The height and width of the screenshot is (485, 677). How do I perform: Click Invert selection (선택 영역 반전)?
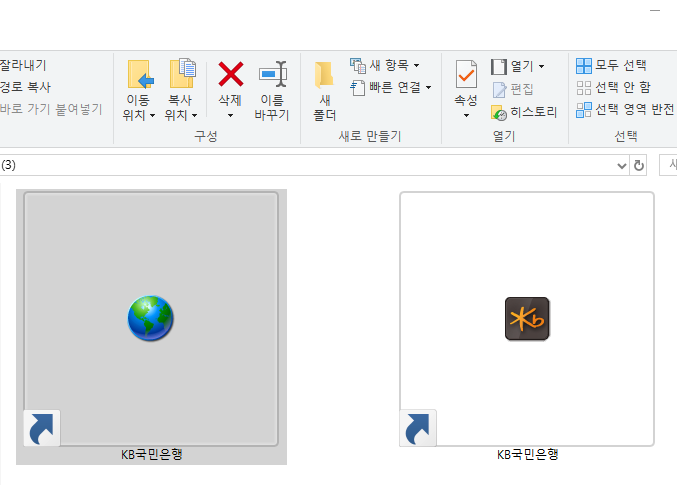click(625, 110)
